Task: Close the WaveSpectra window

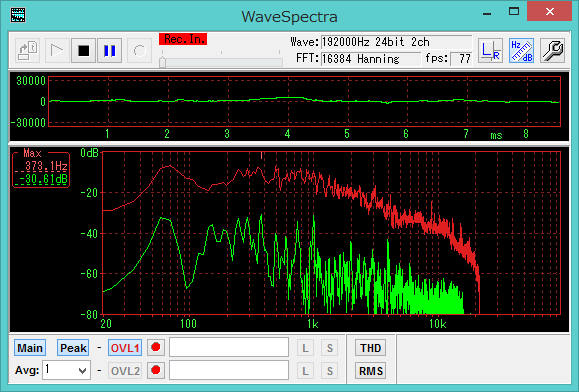Action: point(549,11)
